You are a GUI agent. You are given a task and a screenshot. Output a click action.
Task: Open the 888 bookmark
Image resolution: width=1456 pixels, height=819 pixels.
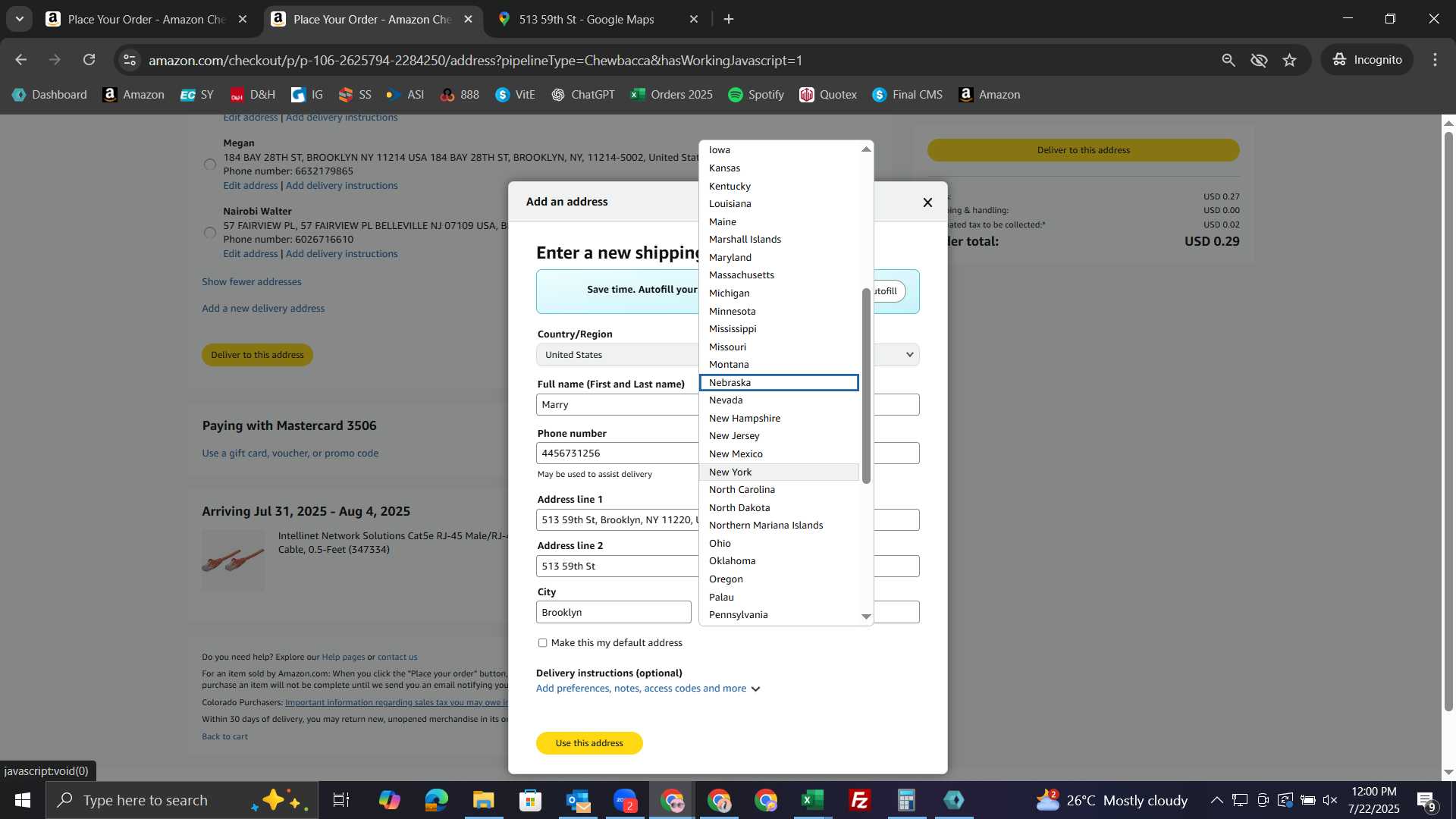460,95
